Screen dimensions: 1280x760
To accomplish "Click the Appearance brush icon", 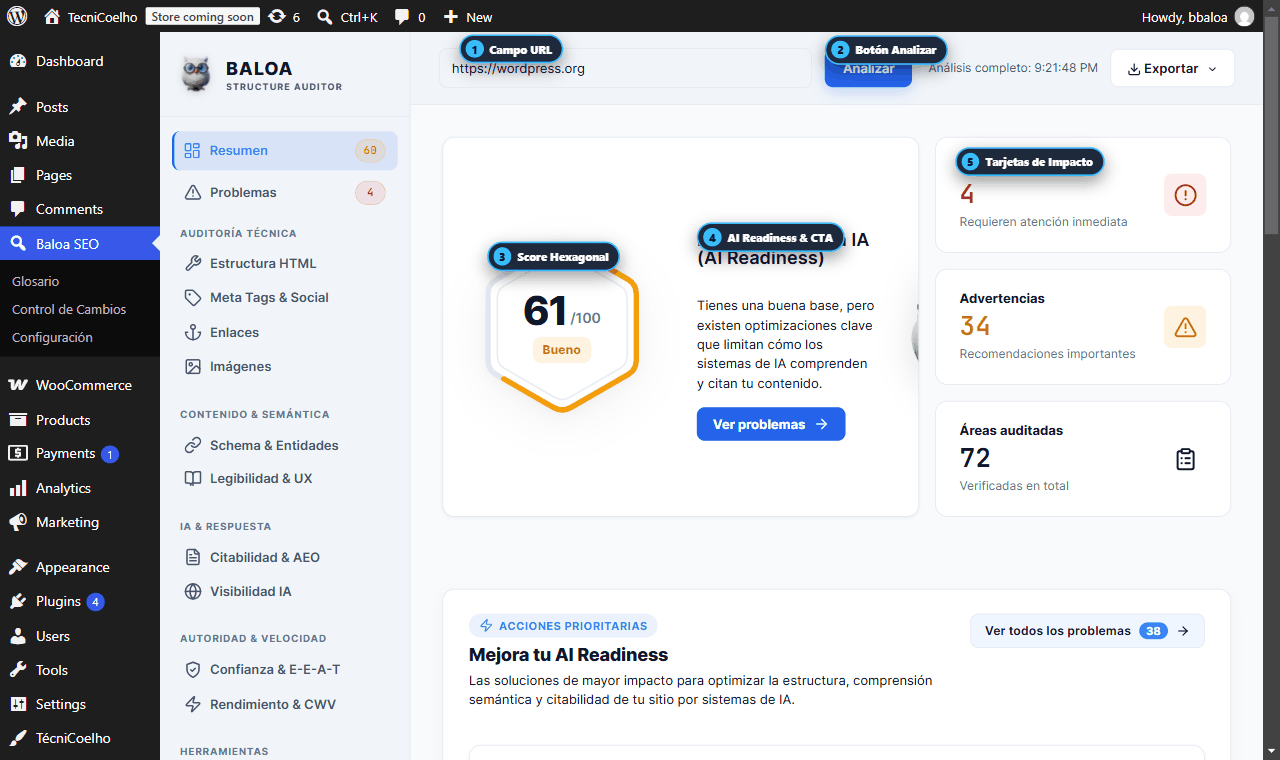I will [x=18, y=567].
